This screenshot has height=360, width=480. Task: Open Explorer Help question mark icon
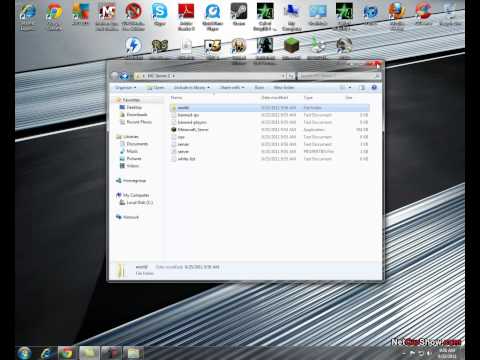point(374,87)
